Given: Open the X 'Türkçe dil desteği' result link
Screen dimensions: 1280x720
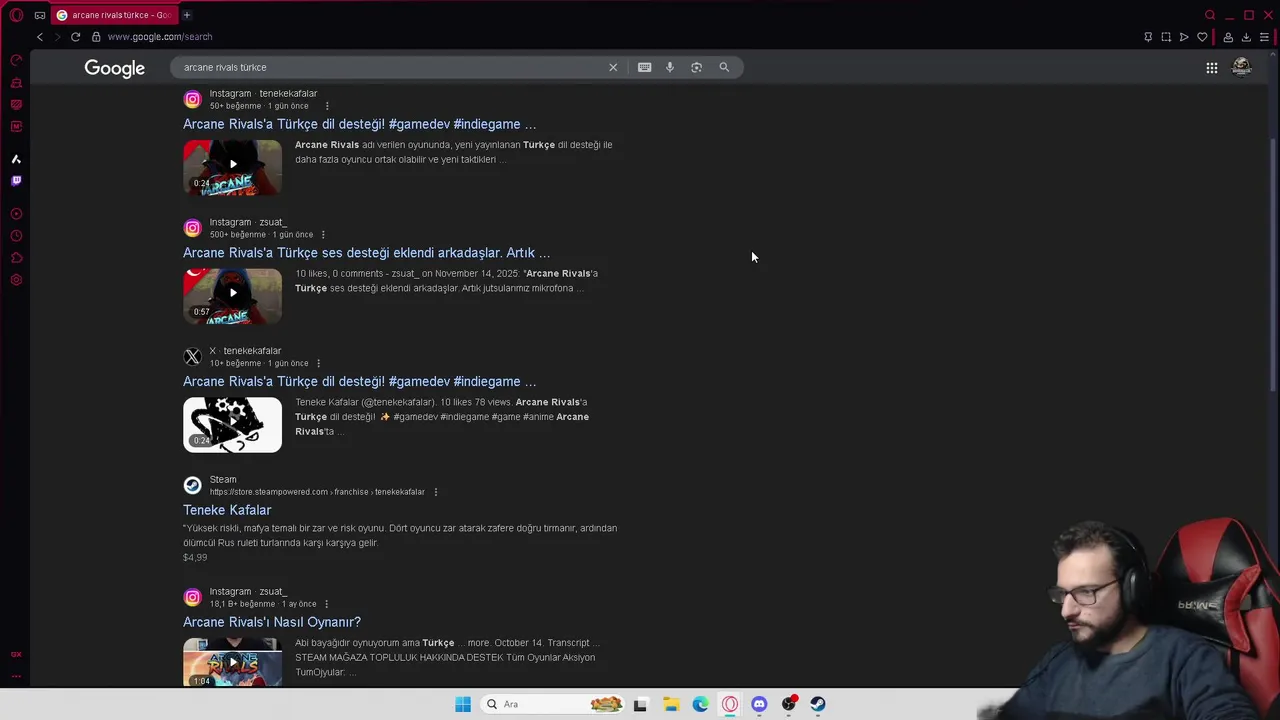Looking at the screenshot, I should pyautogui.click(x=359, y=381).
